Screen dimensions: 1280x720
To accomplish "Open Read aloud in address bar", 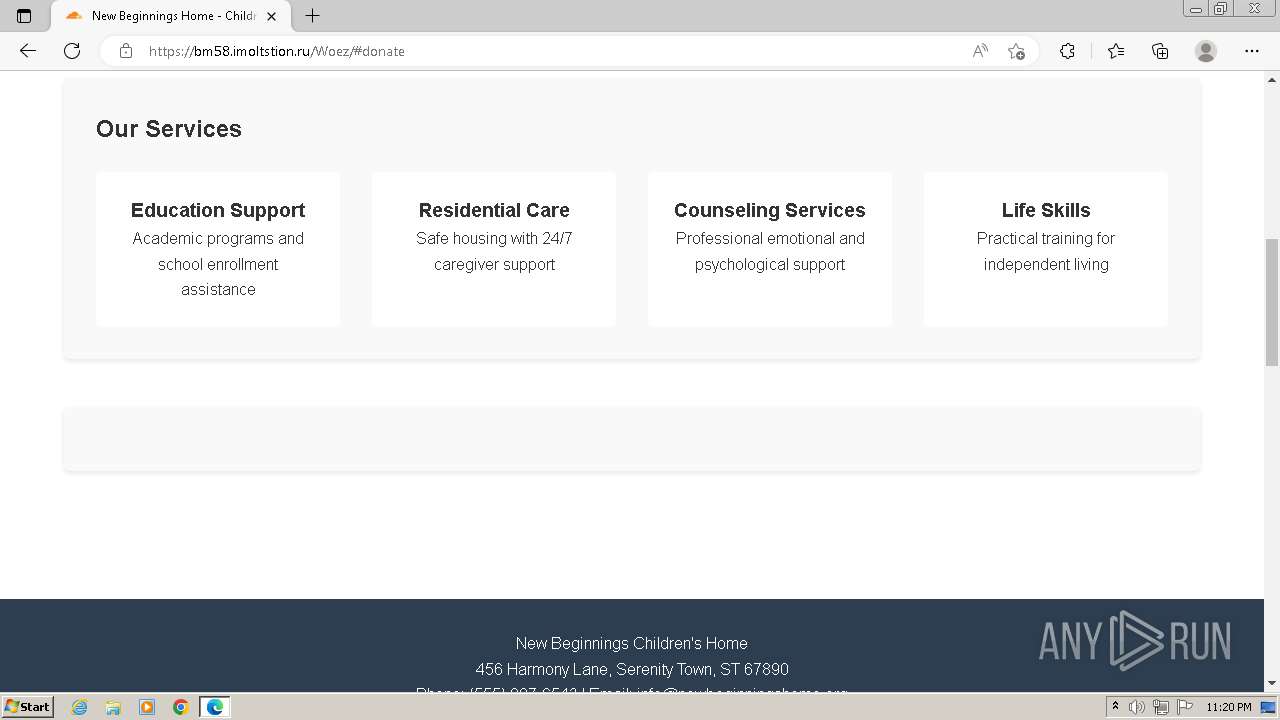I will (x=980, y=51).
